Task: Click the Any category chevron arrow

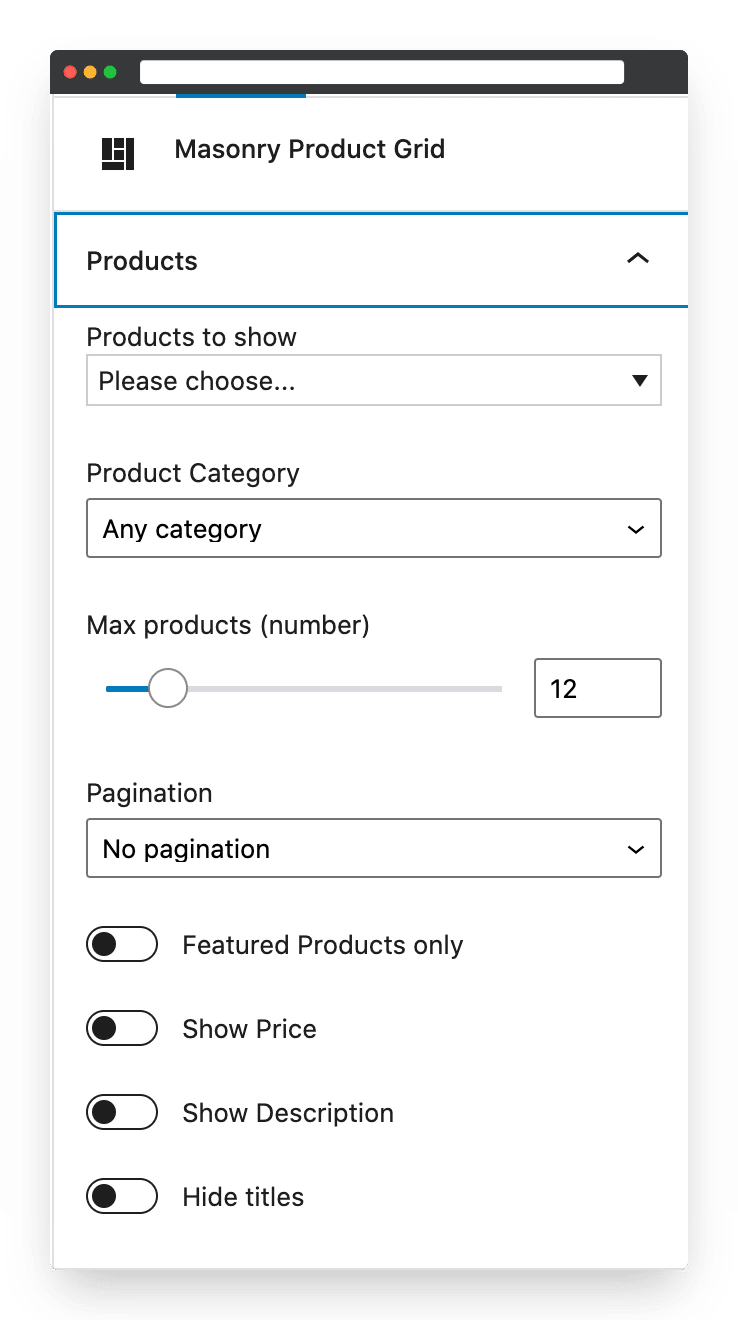Action: click(x=636, y=529)
